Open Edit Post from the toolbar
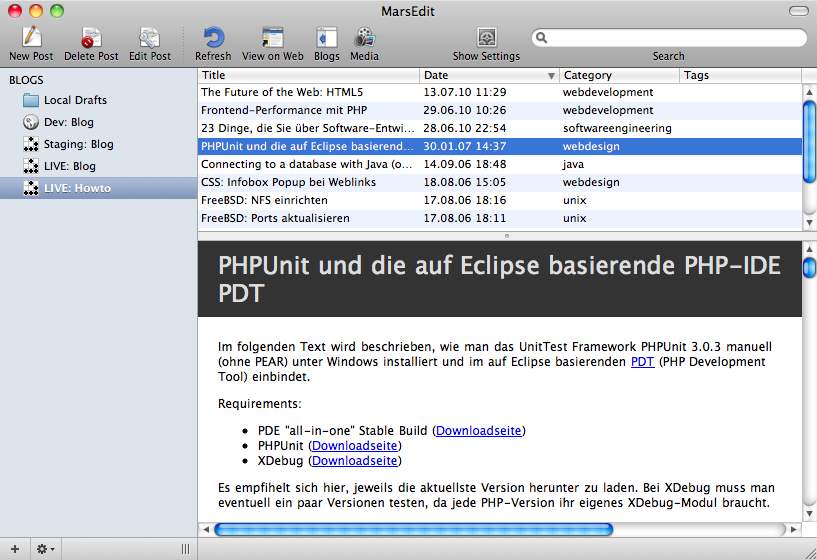Screen dimensions: 817x560 pyautogui.click(x=150, y=38)
